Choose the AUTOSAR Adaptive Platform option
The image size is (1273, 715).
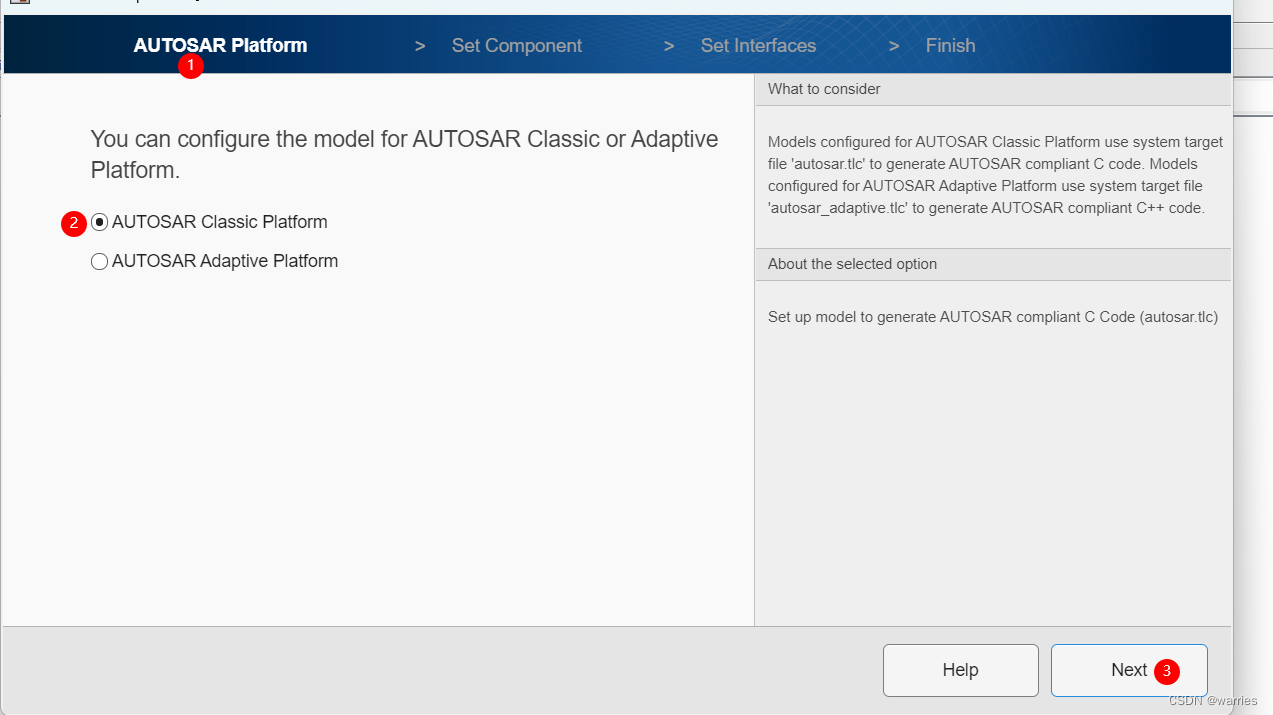click(99, 261)
